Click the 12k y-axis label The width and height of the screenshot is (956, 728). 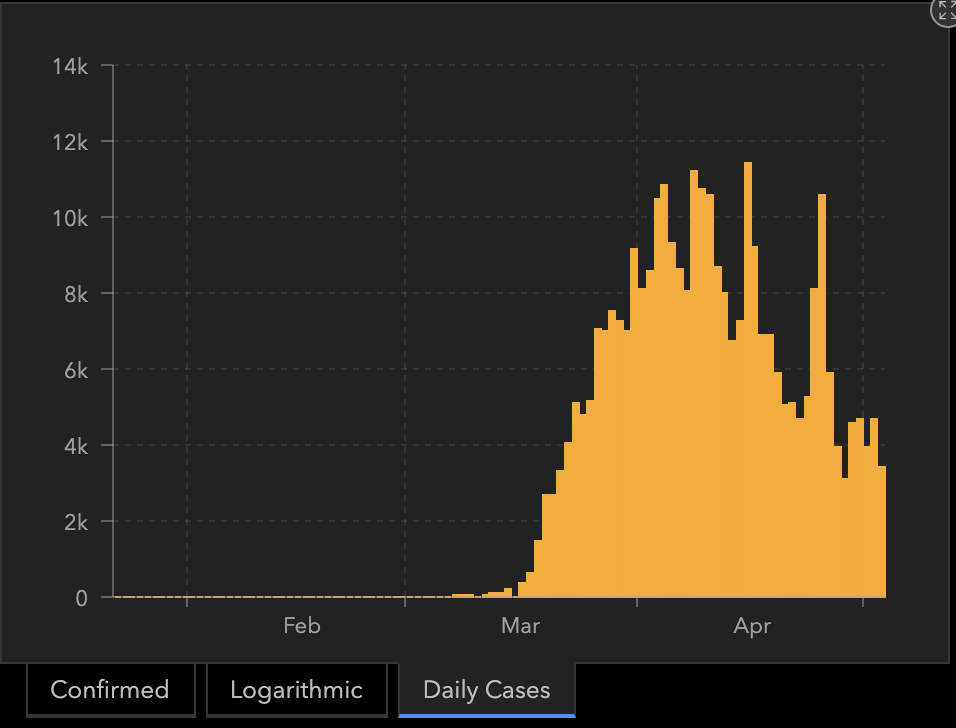coord(70,143)
